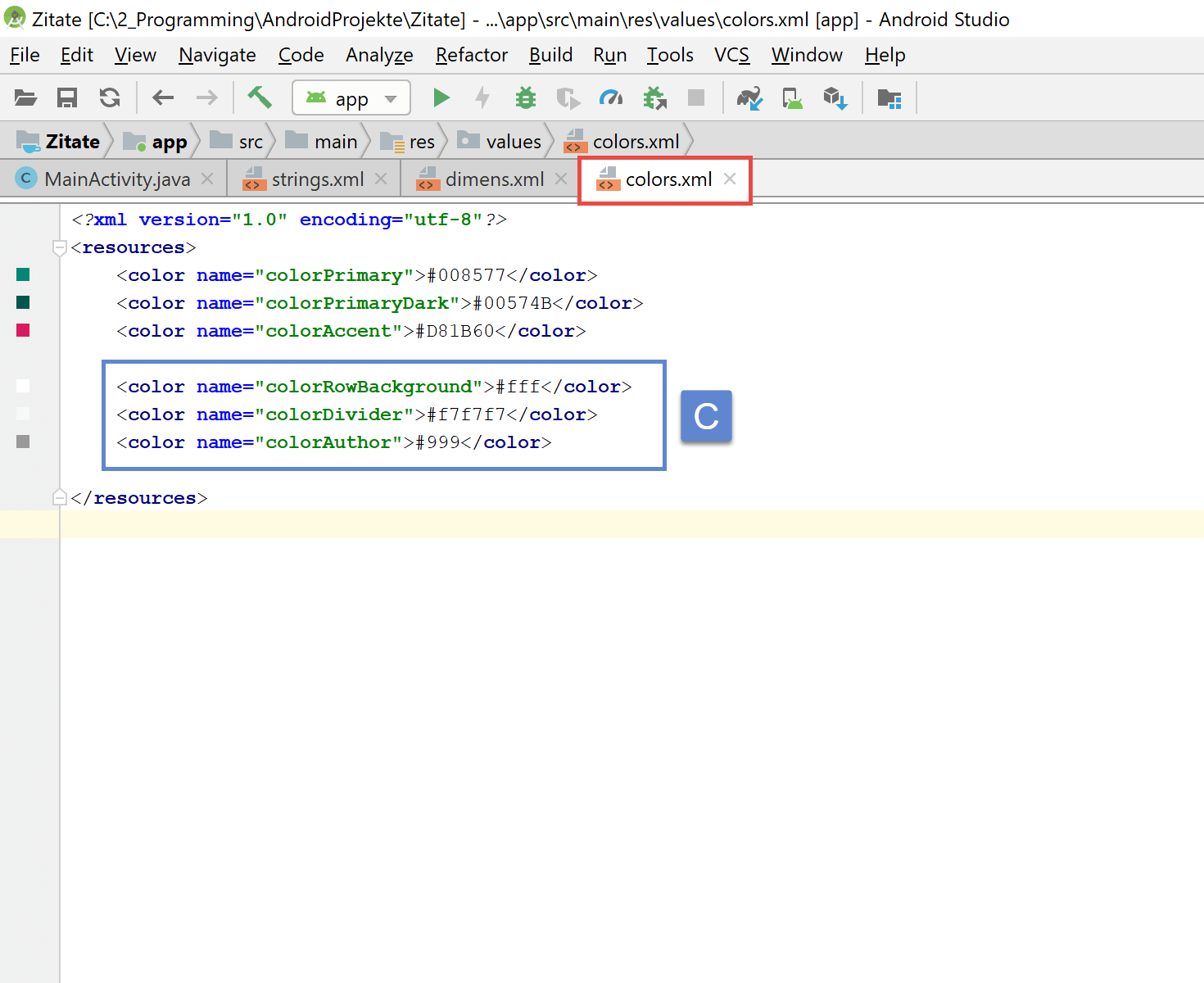Place cursor on the highlighted empty last line

pyautogui.click(x=631, y=524)
